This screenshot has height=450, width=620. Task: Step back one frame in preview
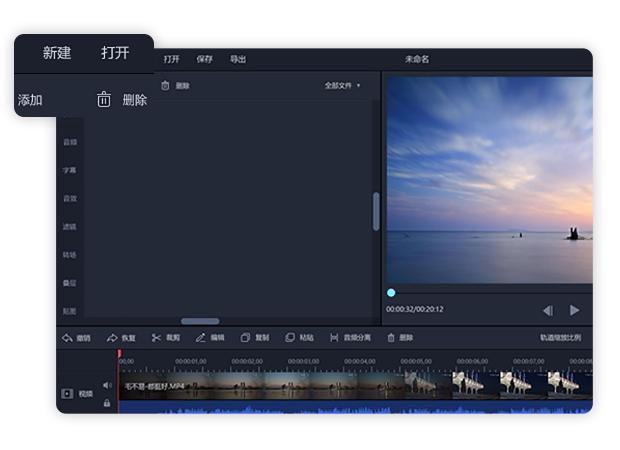pyautogui.click(x=548, y=310)
